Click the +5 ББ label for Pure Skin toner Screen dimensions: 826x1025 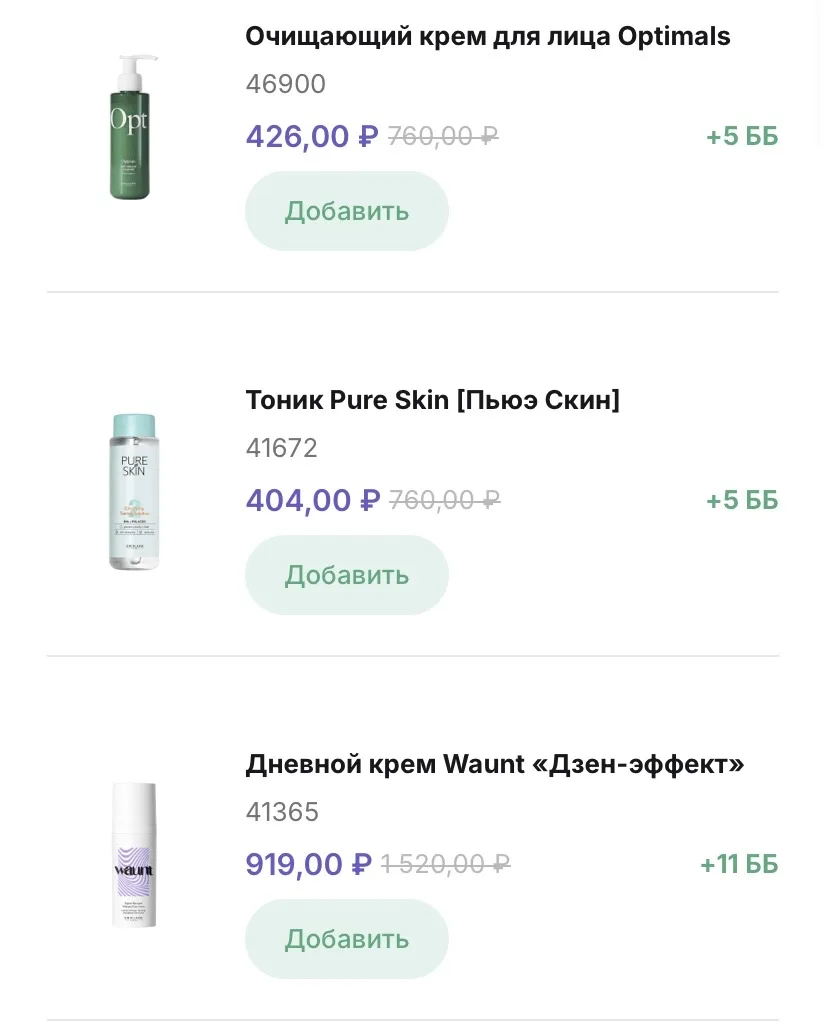pos(742,500)
